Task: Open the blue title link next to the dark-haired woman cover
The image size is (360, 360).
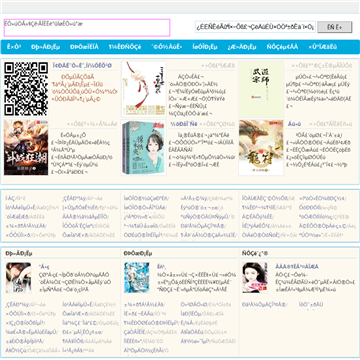Action: coord(297,267)
